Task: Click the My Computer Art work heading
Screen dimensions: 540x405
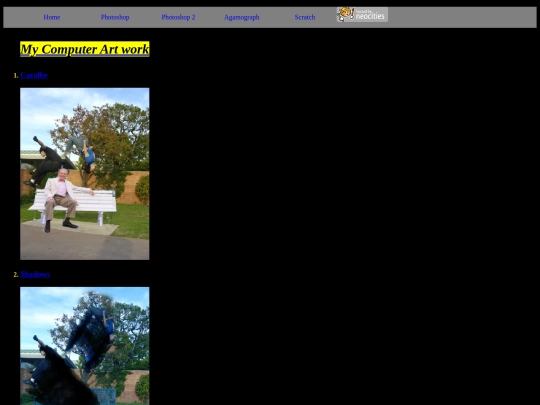Action: click(x=85, y=49)
